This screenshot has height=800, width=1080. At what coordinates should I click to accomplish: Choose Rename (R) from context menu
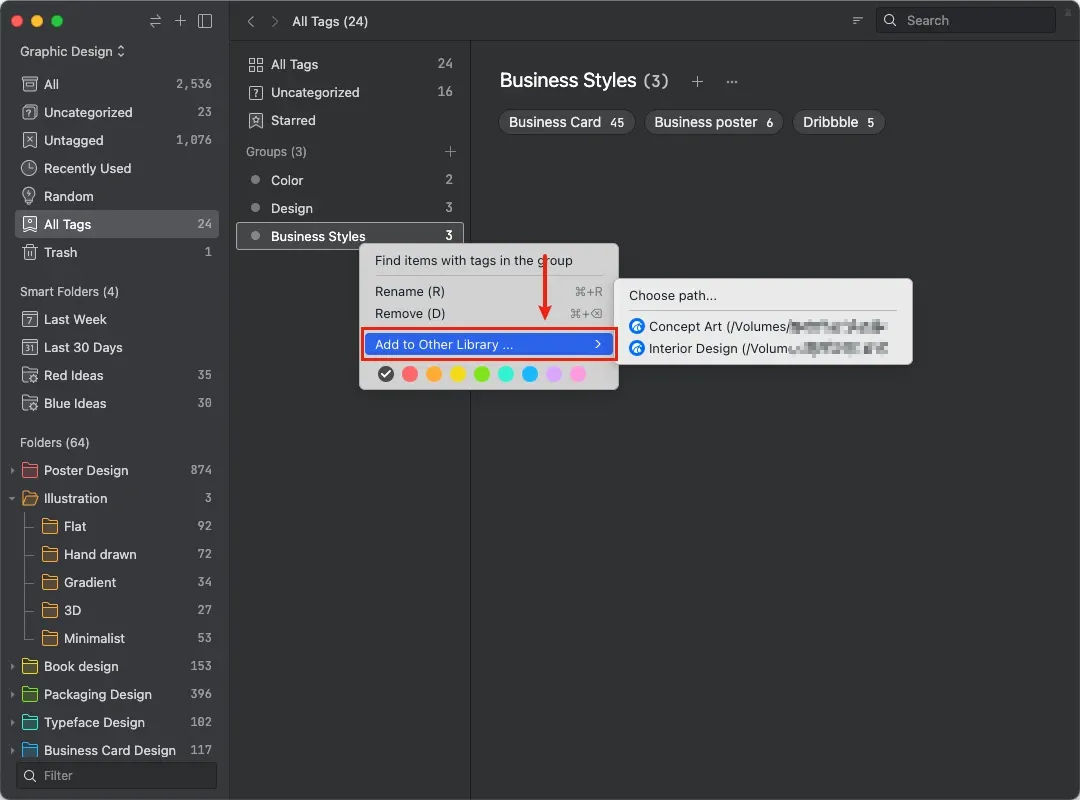(x=488, y=291)
